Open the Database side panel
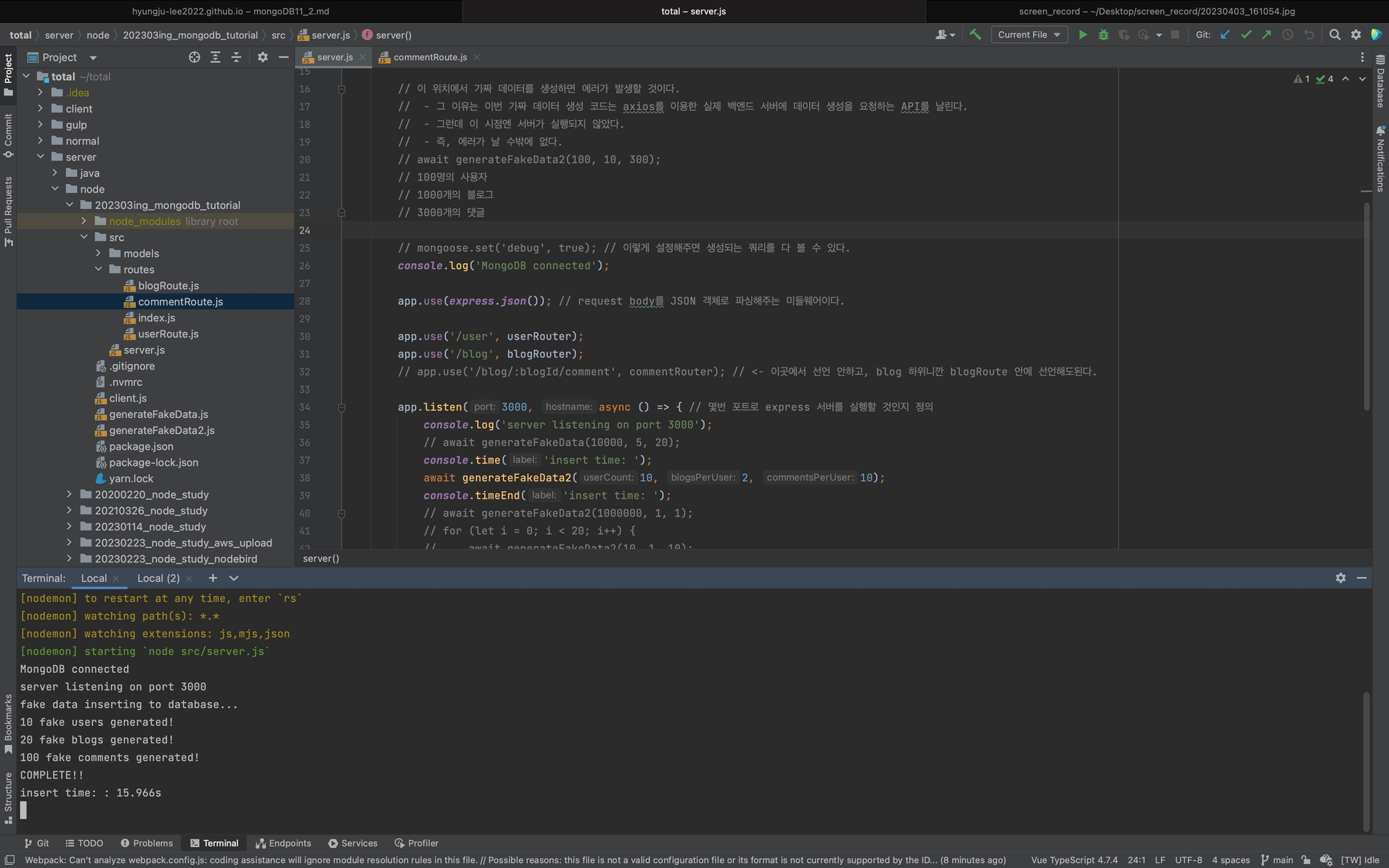 1380,82
